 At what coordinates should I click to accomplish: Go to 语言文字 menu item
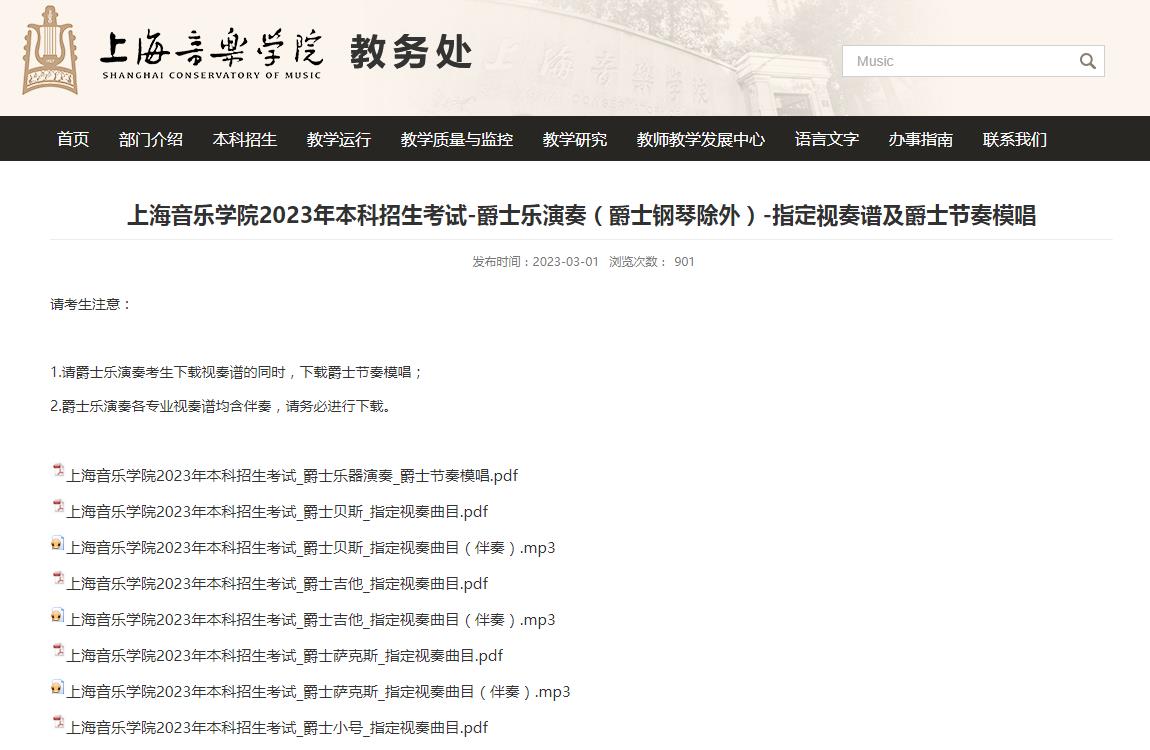(x=827, y=139)
